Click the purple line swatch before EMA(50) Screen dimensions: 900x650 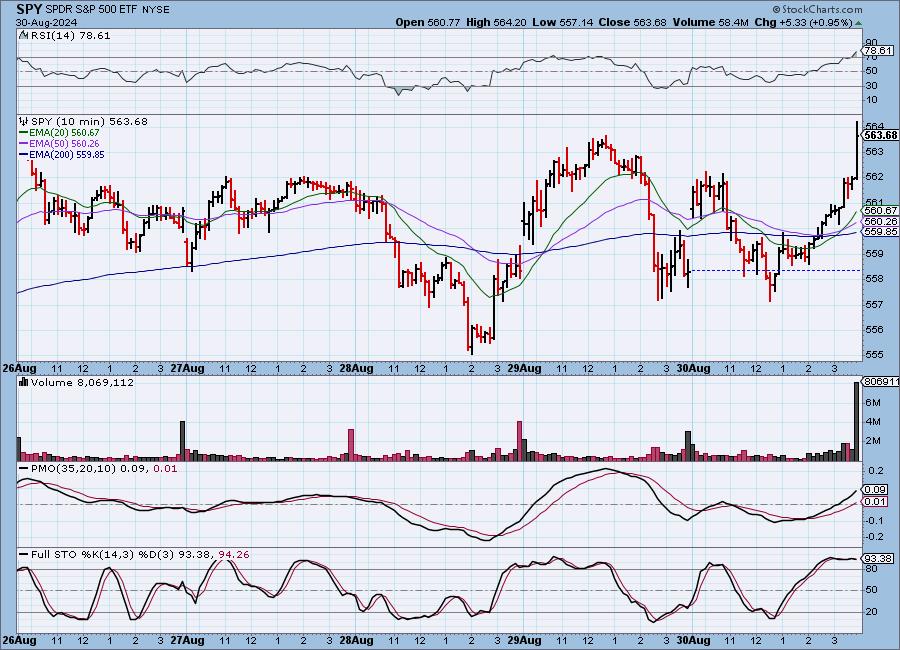[x=24, y=144]
